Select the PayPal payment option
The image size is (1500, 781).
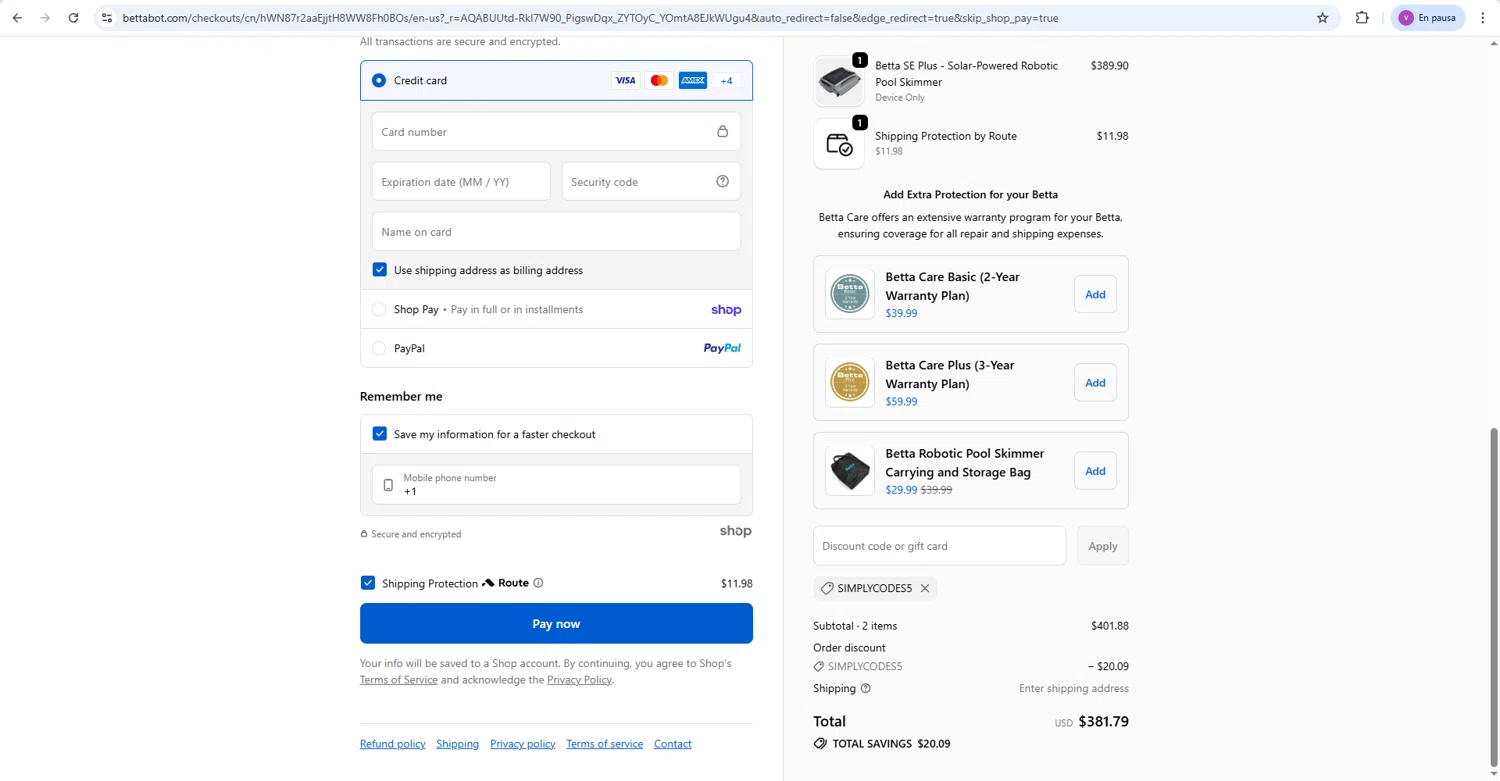click(379, 348)
